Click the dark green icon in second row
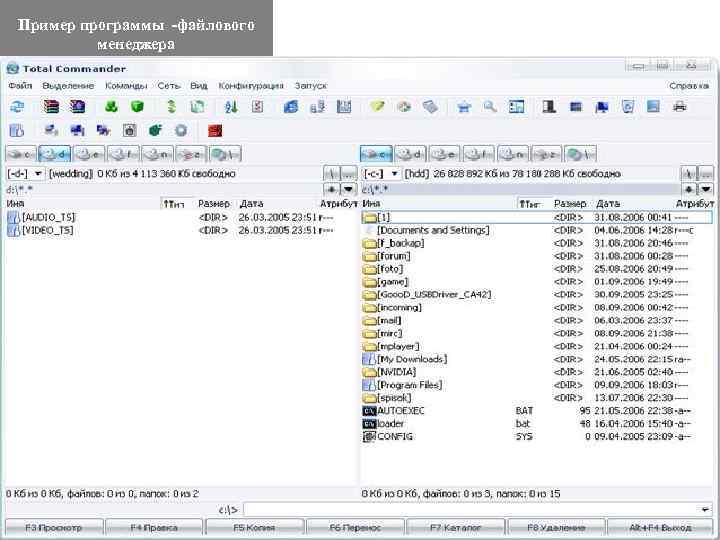The width and height of the screenshot is (720, 540). pyautogui.click(x=155, y=131)
